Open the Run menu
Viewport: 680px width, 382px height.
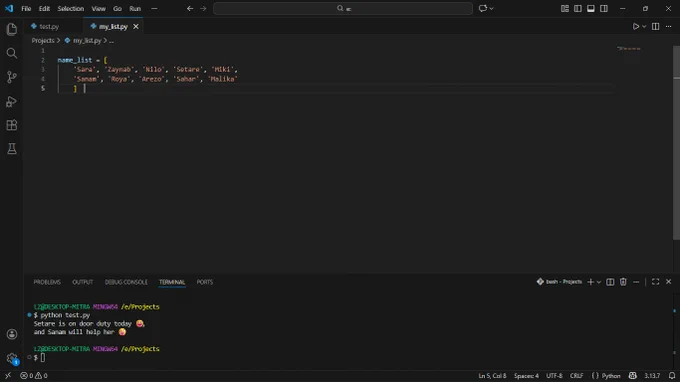135,8
